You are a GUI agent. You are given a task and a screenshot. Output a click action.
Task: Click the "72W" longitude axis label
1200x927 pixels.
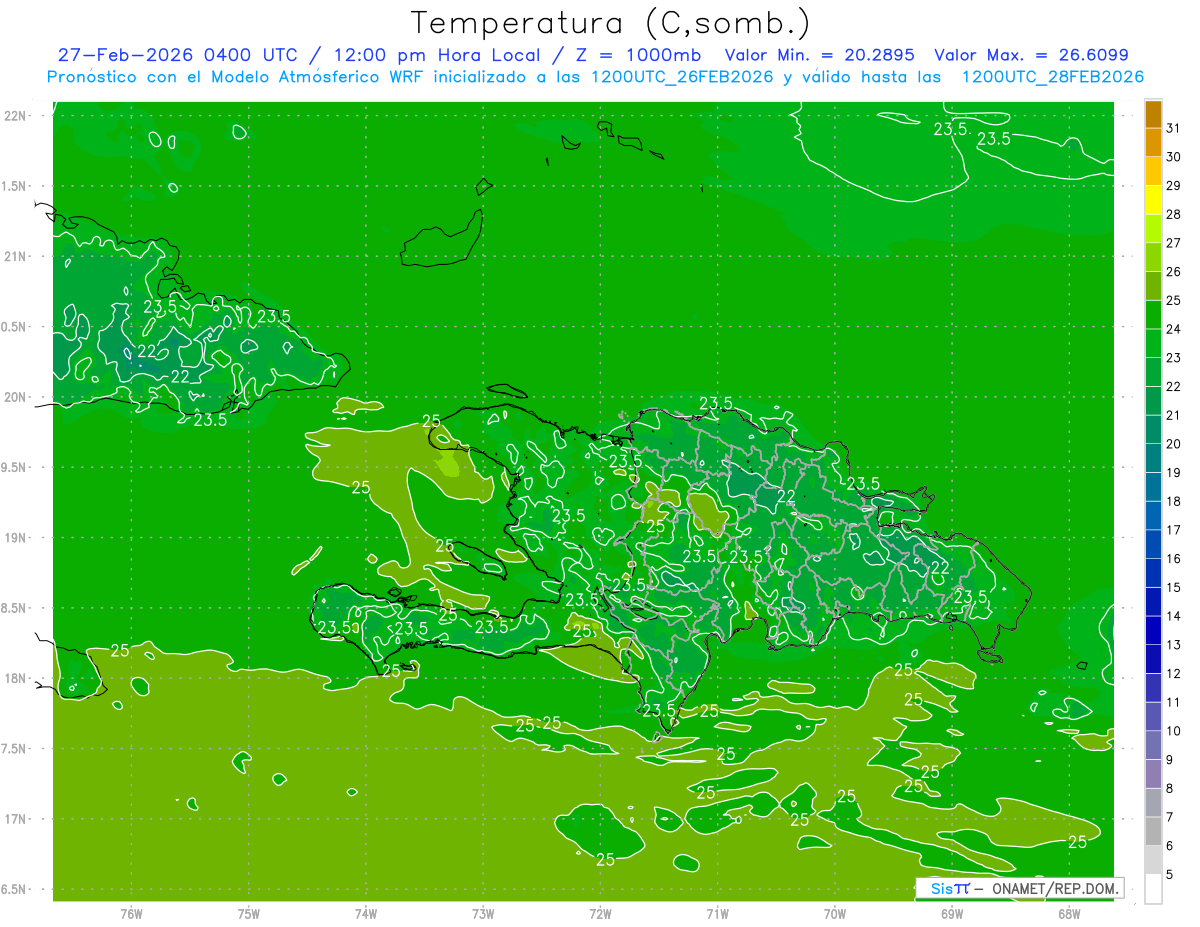pyautogui.click(x=600, y=914)
